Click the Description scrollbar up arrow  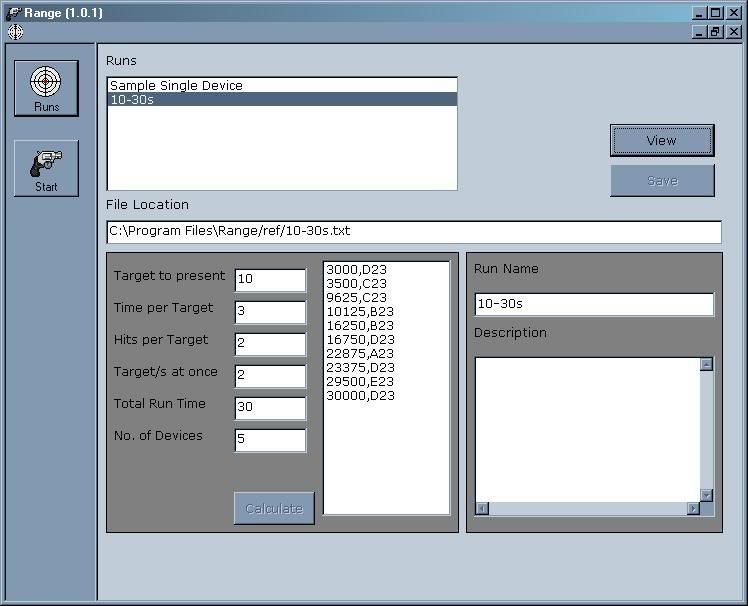(706, 365)
